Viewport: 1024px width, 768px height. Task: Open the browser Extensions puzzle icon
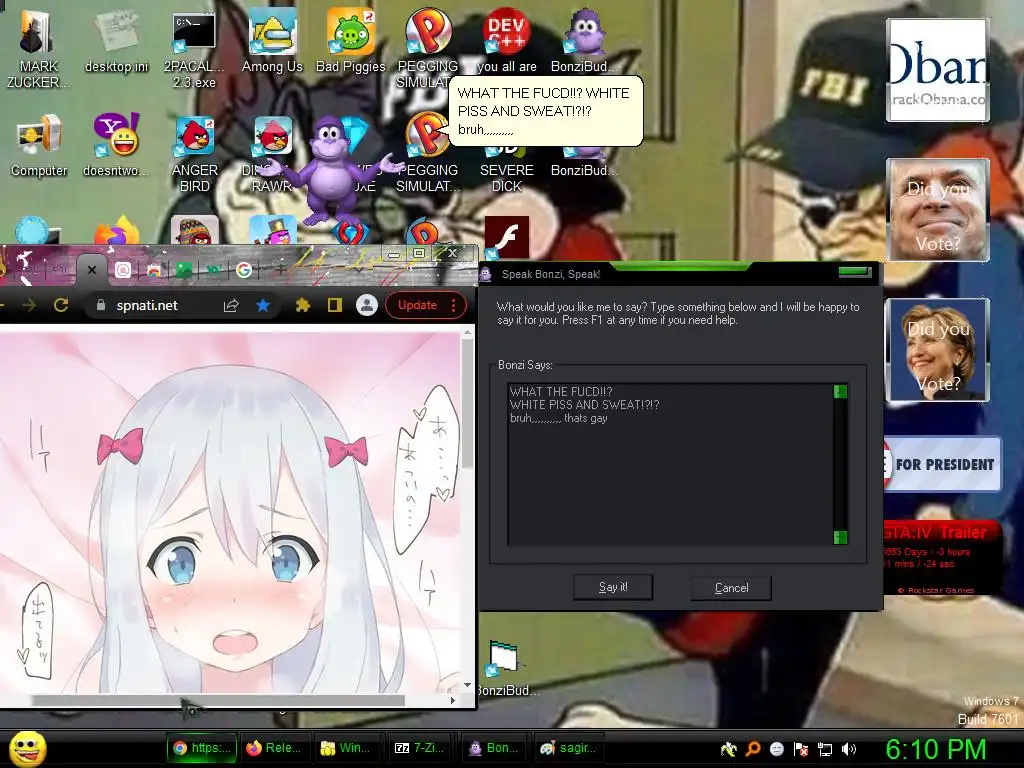(302, 305)
